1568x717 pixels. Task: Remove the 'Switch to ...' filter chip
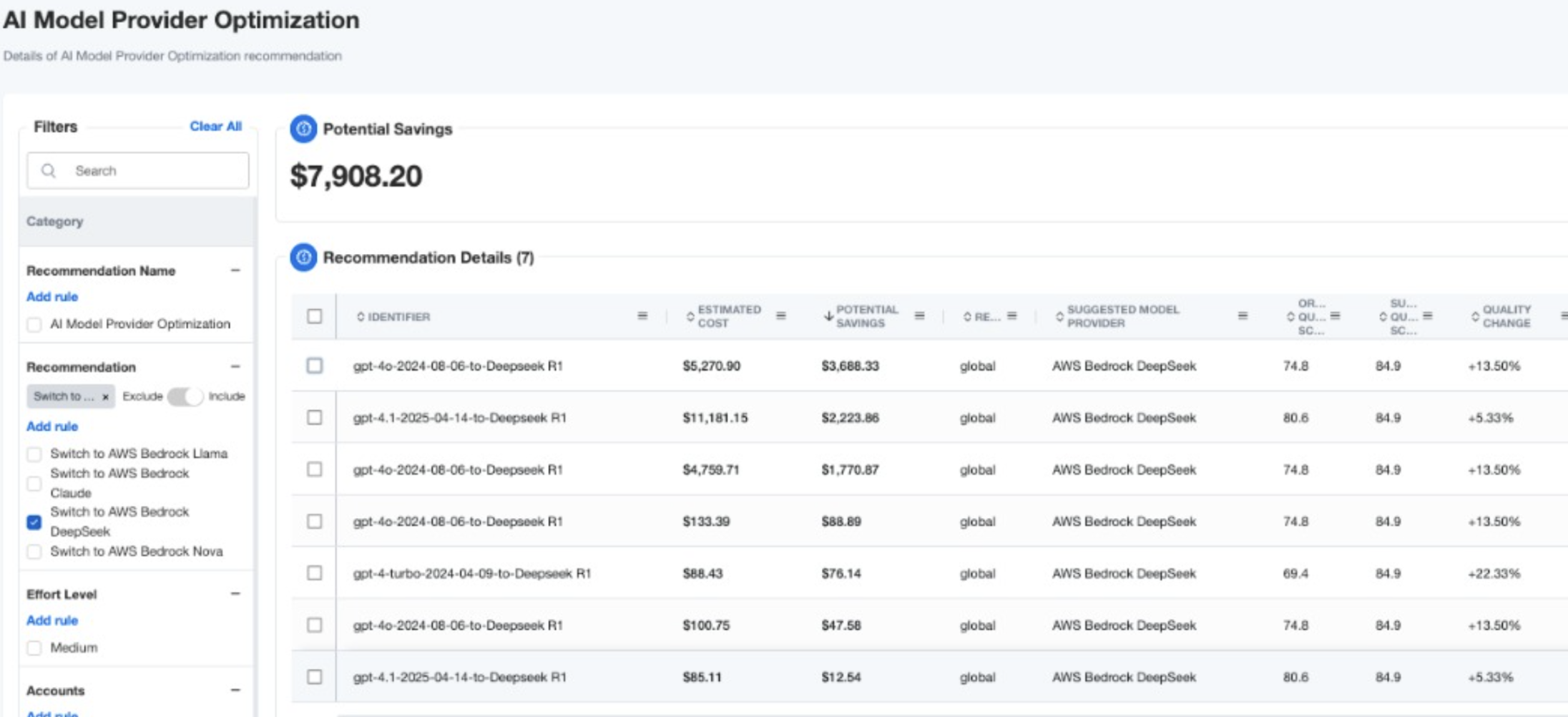pyautogui.click(x=105, y=396)
